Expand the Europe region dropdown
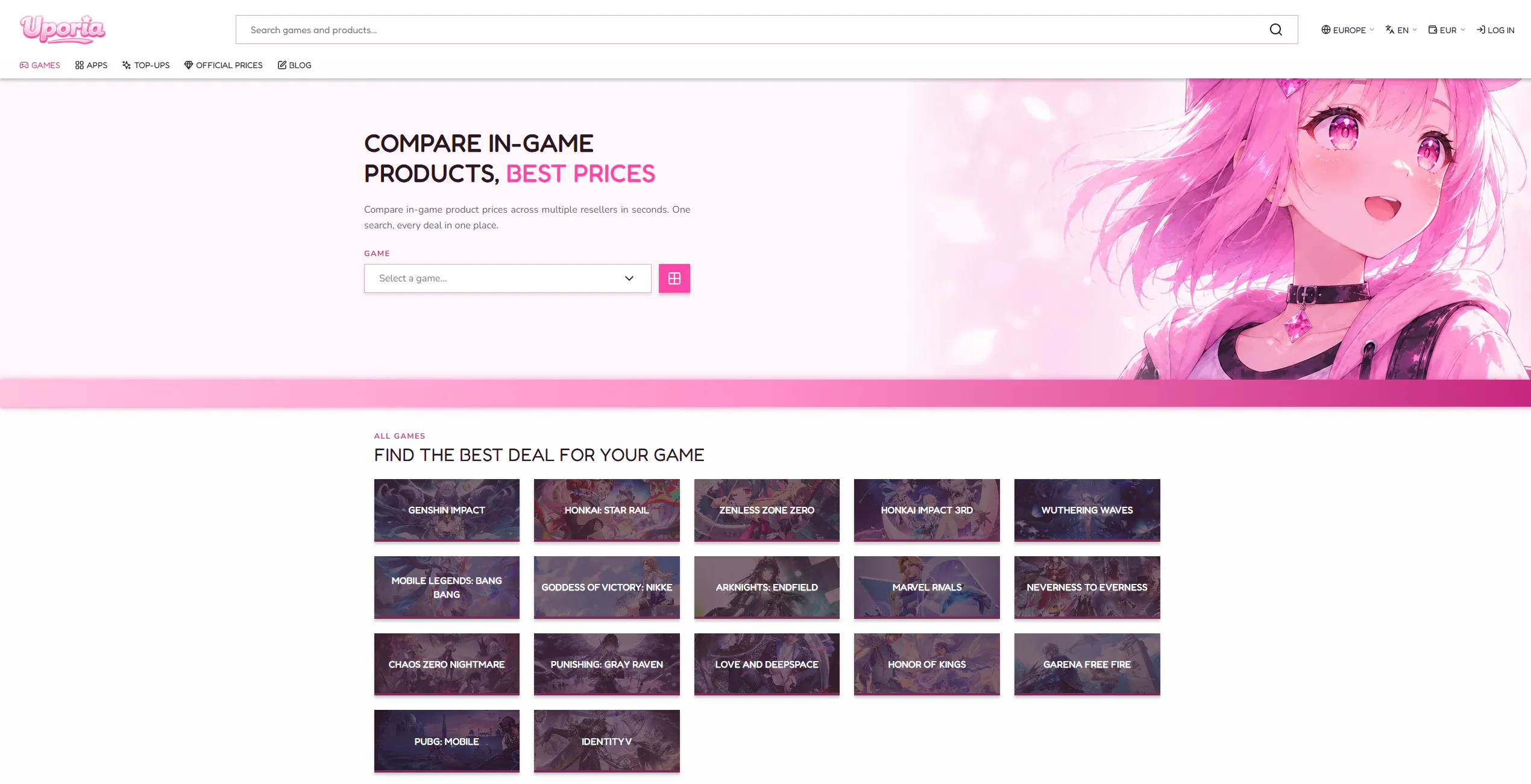The width and height of the screenshot is (1531, 784). click(x=1347, y=30)
